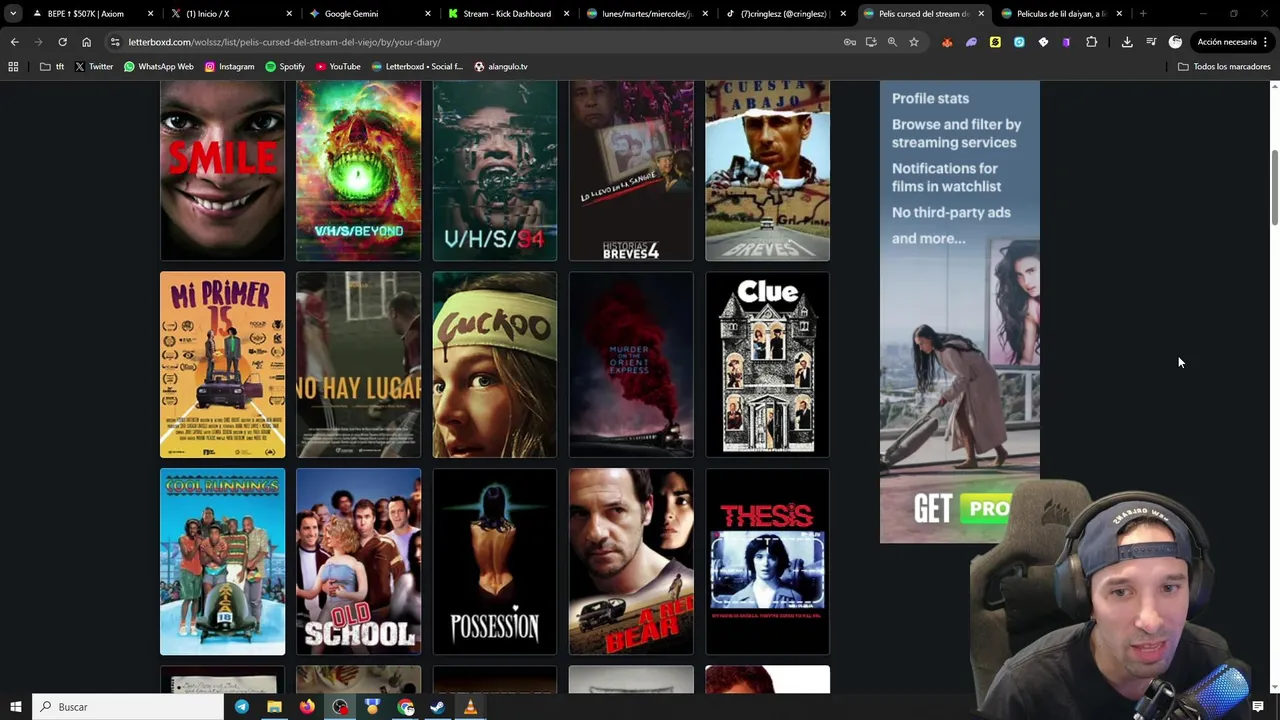1280x720 pixels.
Task: Open the medal icon app in the taskbar
Action: click(x=372, y=707)
